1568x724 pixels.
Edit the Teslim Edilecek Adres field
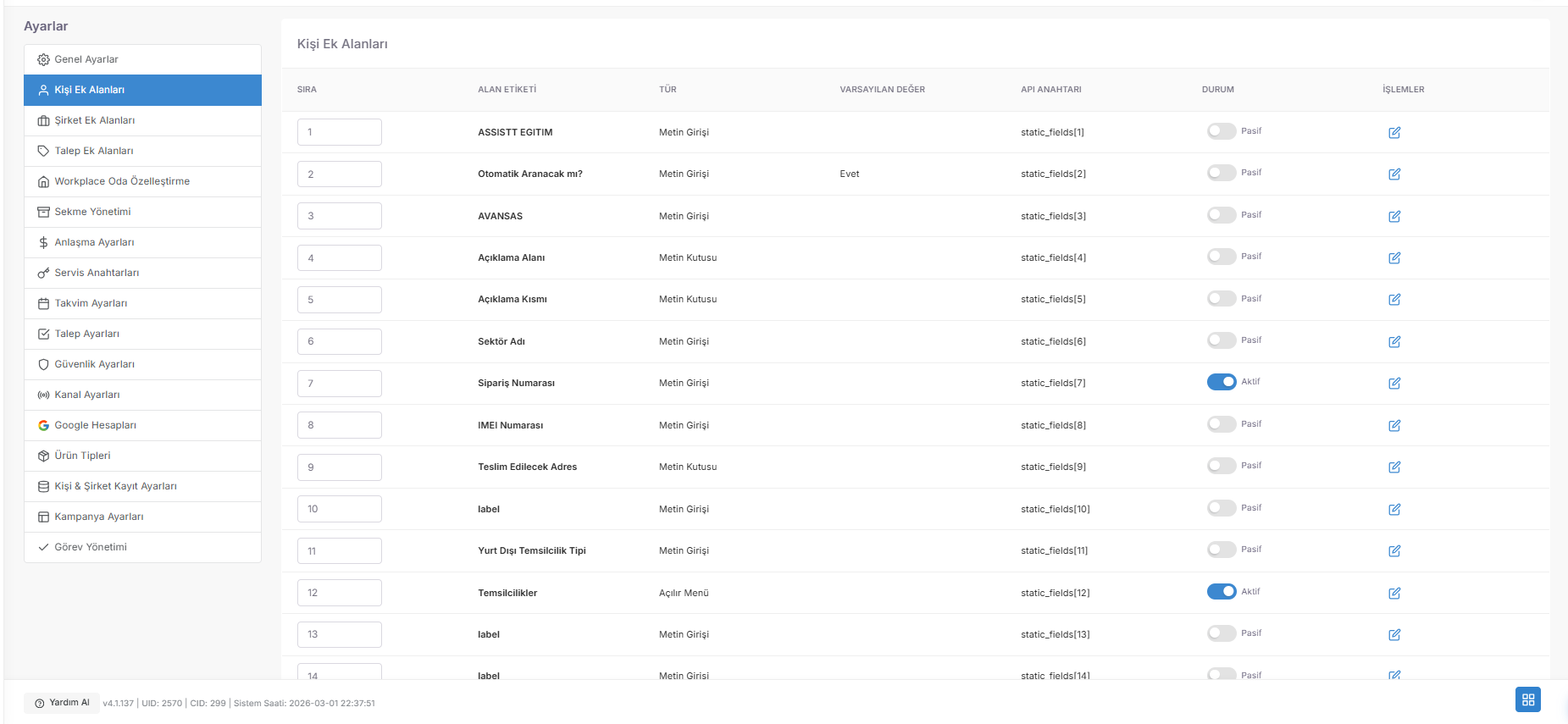coord(1394,467)
